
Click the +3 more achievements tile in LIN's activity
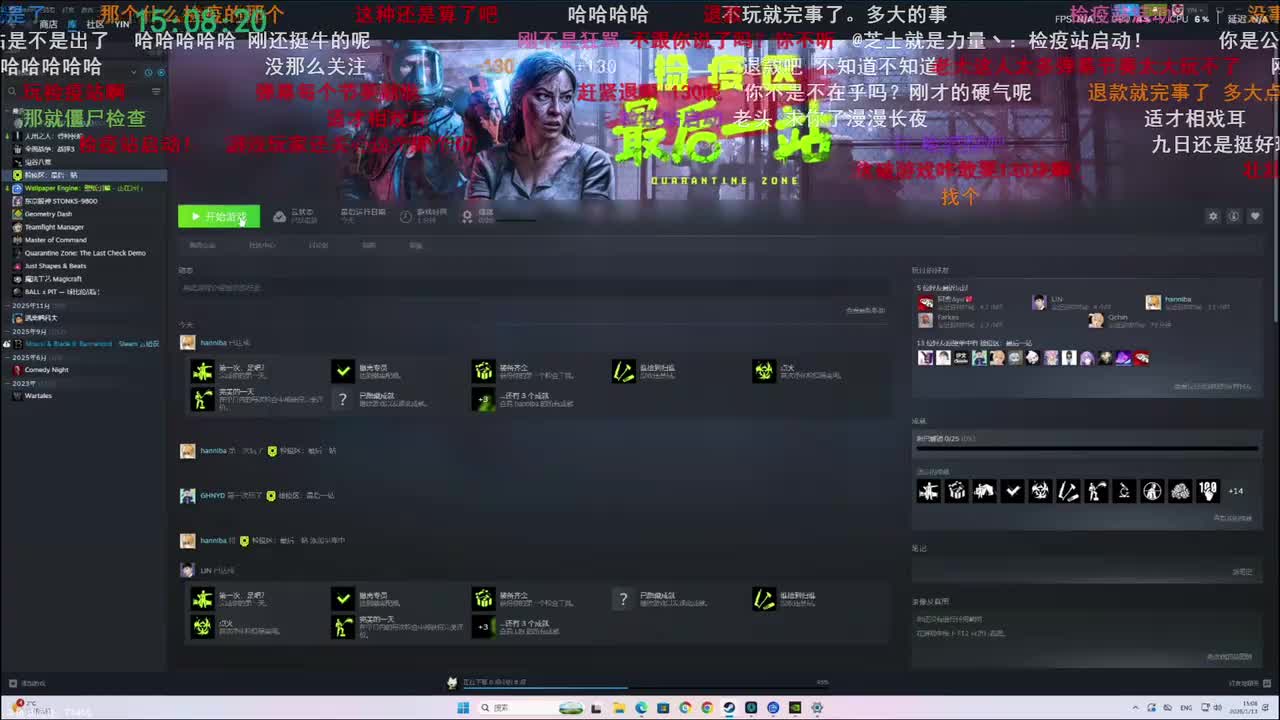point(484,627)
